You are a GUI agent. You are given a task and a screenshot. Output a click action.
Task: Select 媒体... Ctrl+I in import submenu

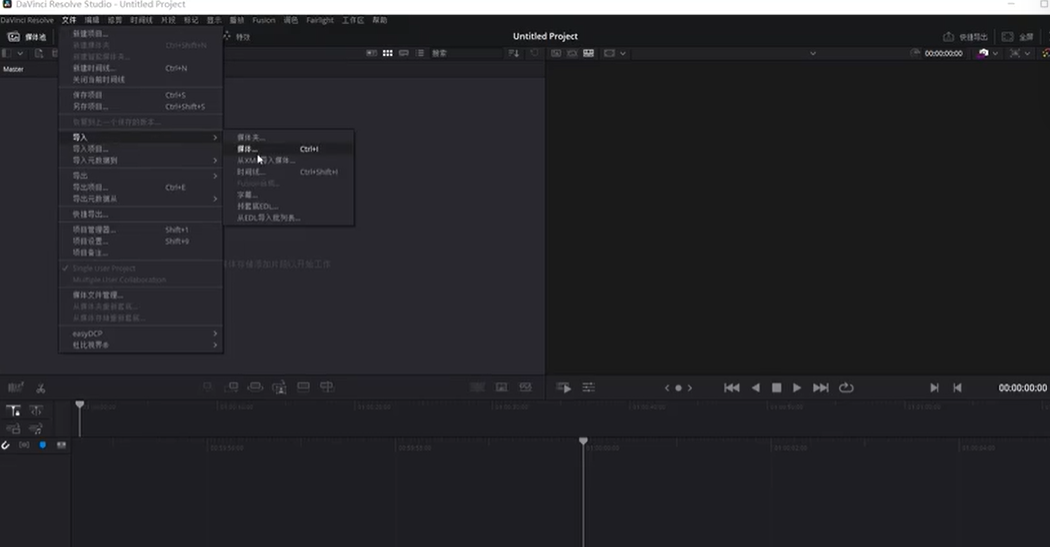288,149
